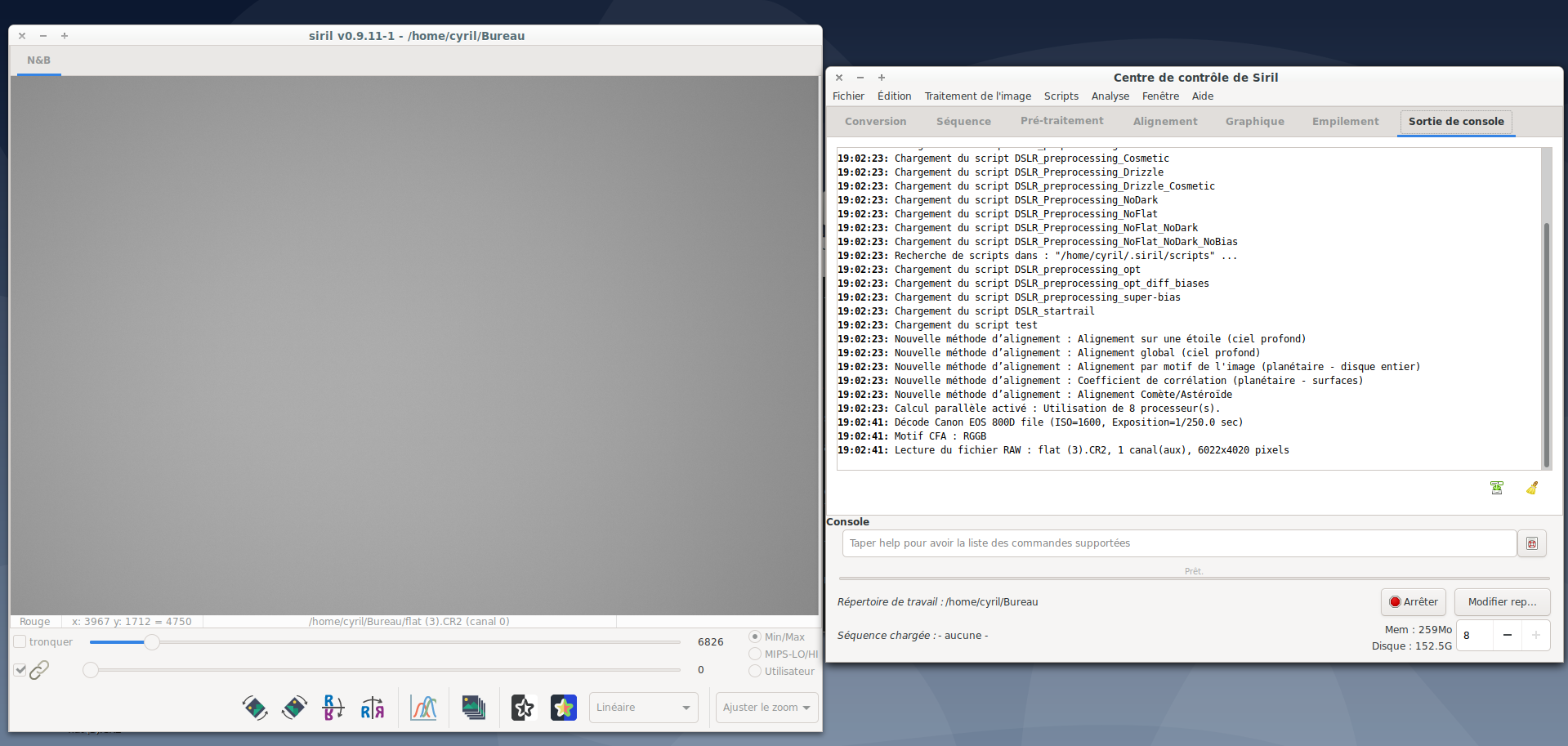Close the Centre de contrôle window

(x=839, y=78)
